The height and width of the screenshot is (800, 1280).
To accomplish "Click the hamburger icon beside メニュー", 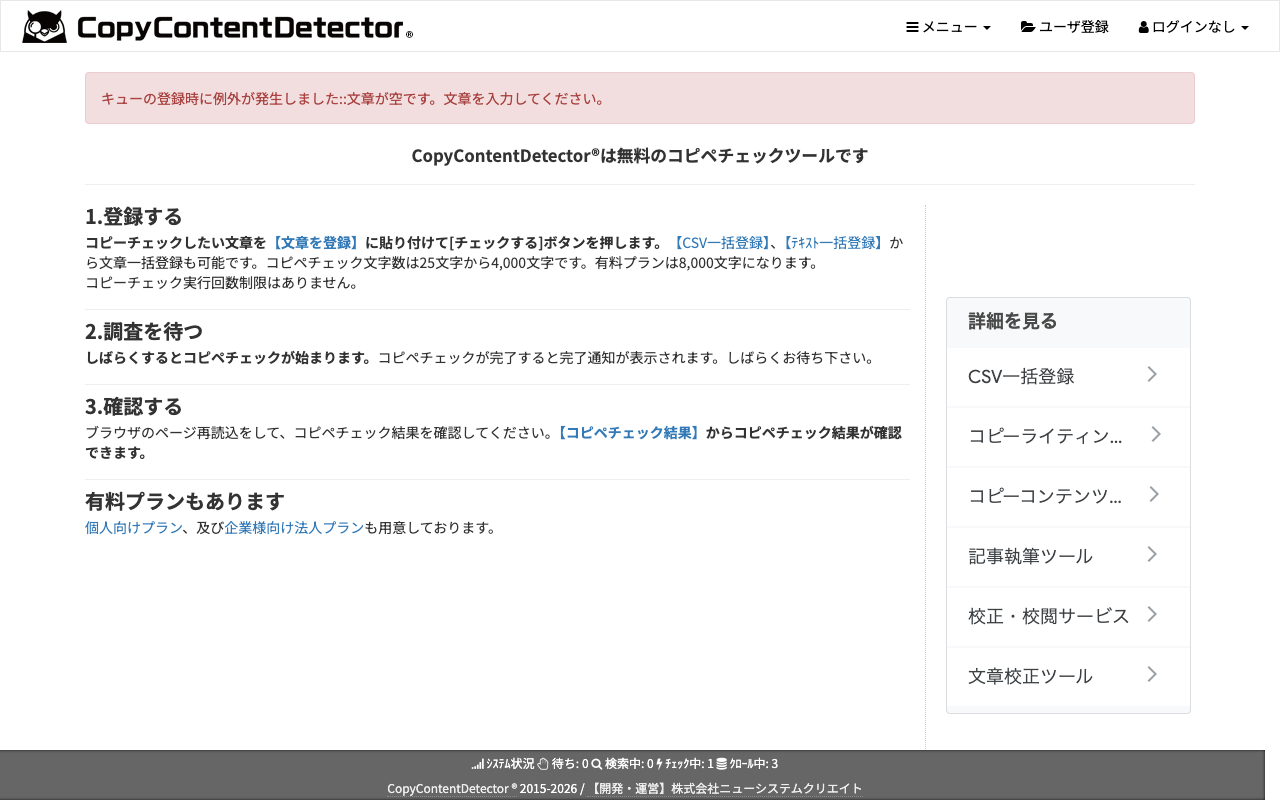I will tap(911, 27).
